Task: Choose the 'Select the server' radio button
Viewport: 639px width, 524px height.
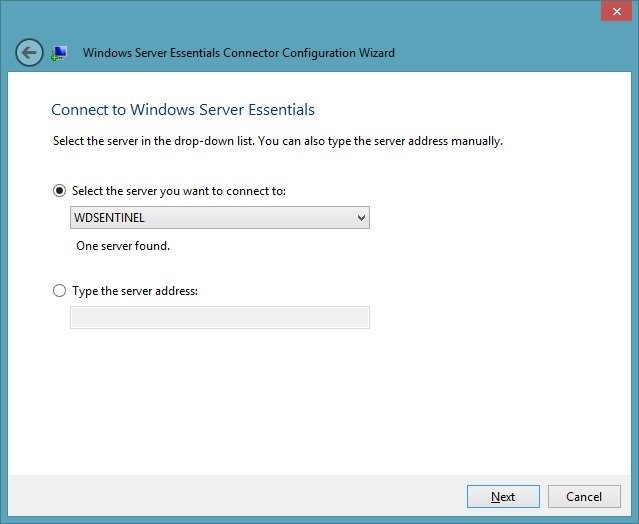Action: point(59,191)
